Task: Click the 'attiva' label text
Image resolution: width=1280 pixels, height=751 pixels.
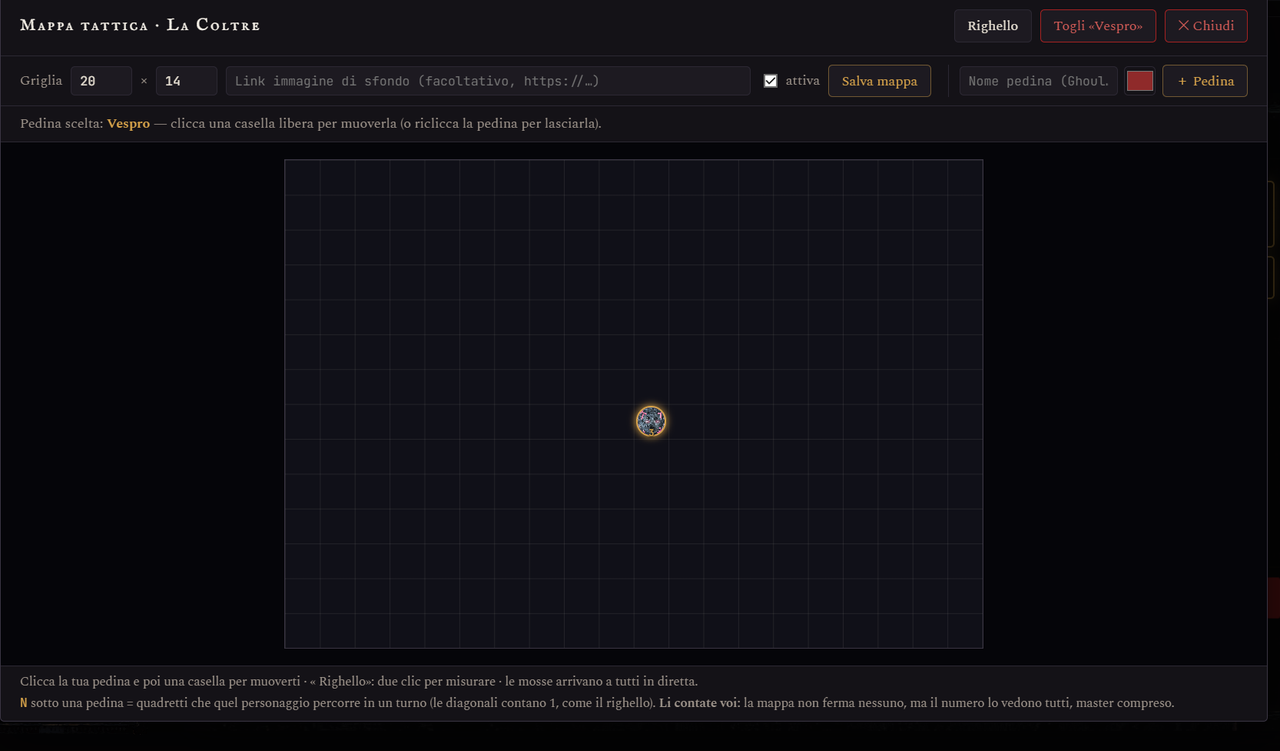Action: (802, 81)
